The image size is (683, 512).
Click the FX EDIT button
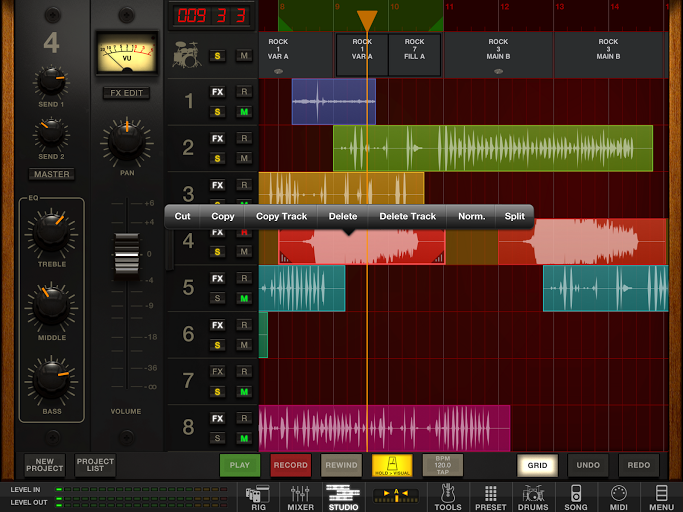(x=126, y=93)
